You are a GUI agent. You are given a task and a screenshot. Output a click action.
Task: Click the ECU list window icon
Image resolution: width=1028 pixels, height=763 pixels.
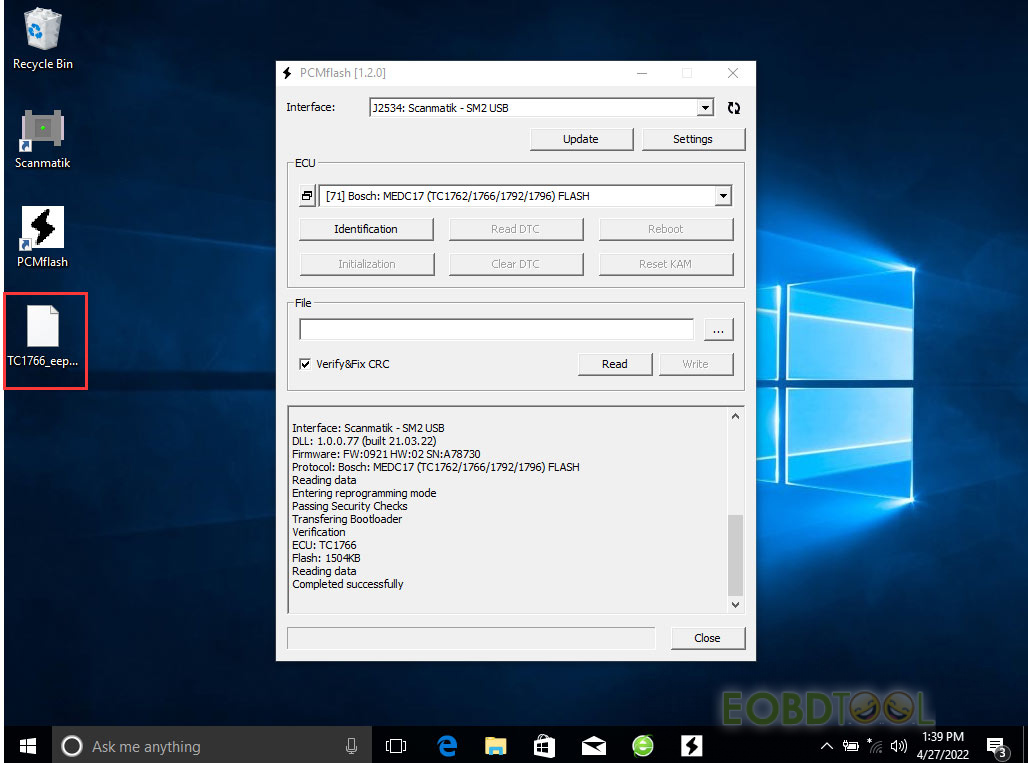pos(306,197)
